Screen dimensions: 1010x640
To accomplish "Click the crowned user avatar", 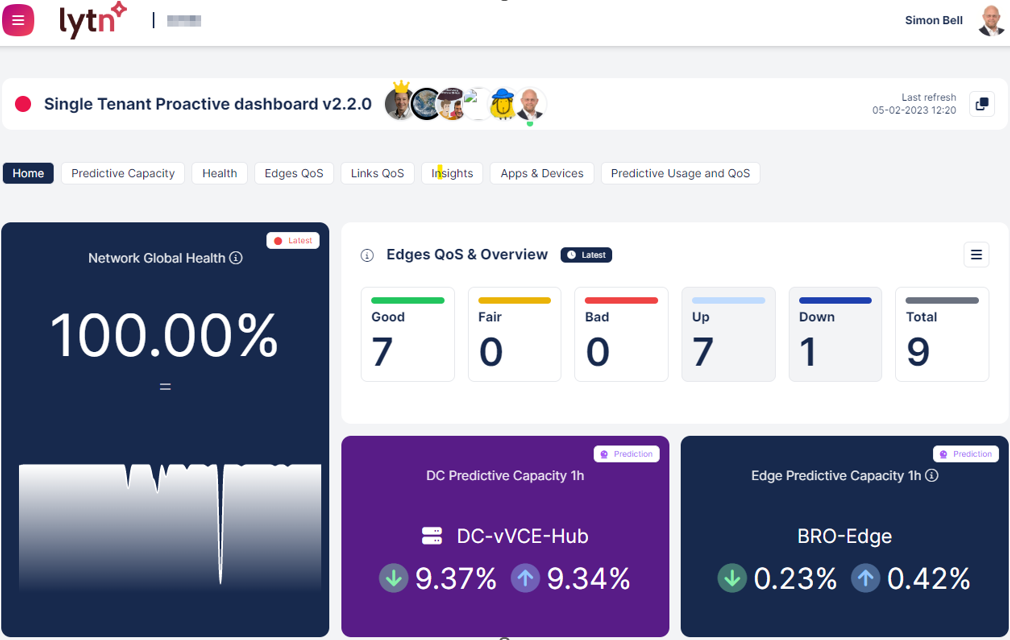I will [x=400, y=104].
